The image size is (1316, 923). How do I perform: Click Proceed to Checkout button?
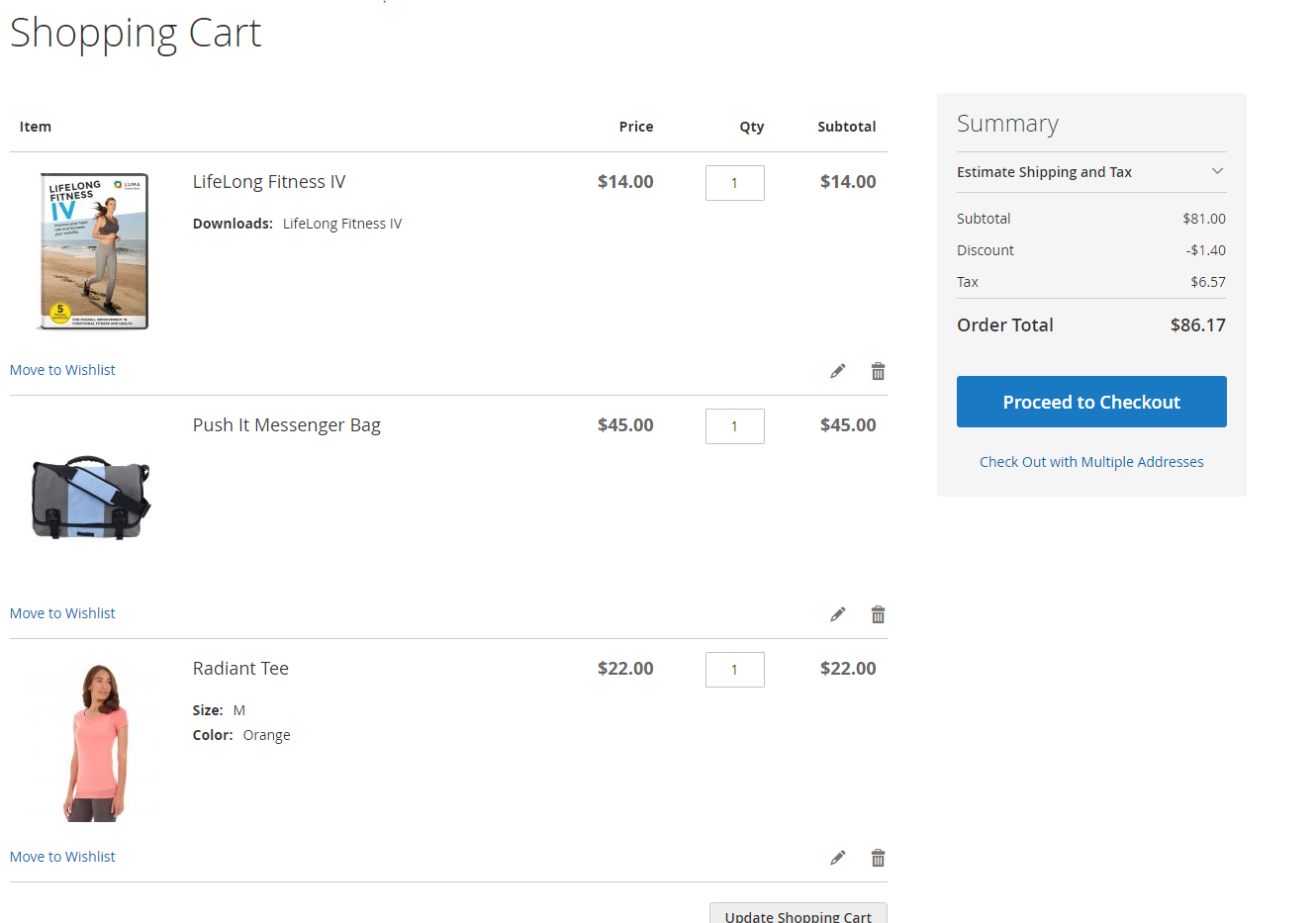(1090, 402)
